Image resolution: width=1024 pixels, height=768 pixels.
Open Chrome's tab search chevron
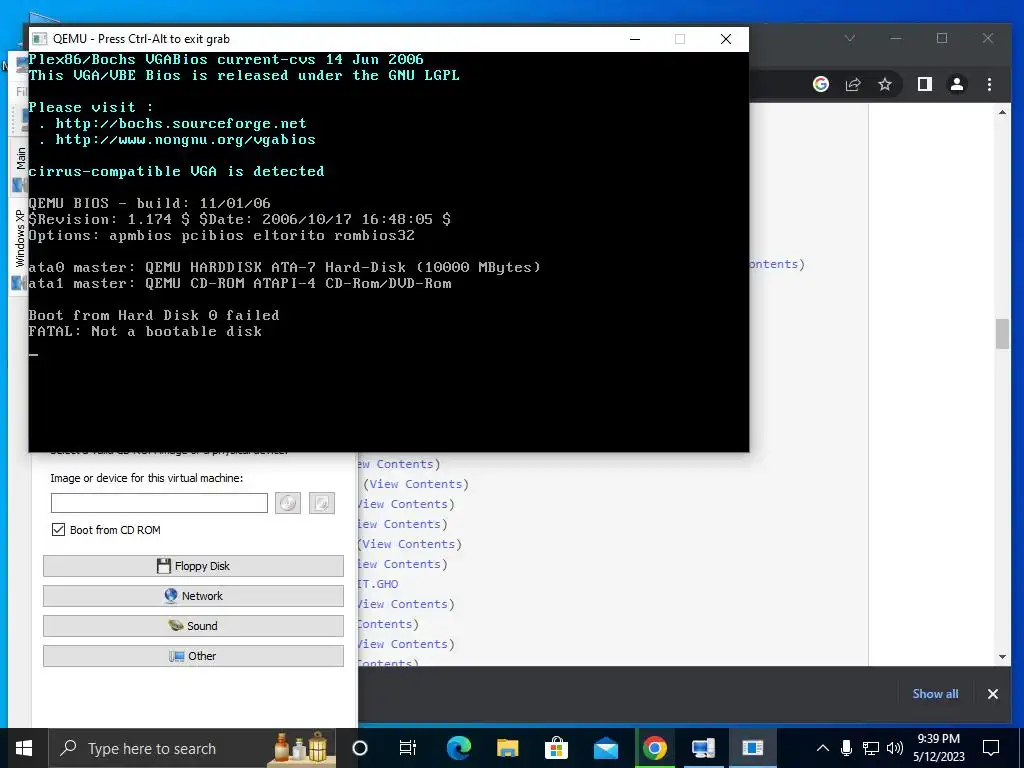coord(850,39)
